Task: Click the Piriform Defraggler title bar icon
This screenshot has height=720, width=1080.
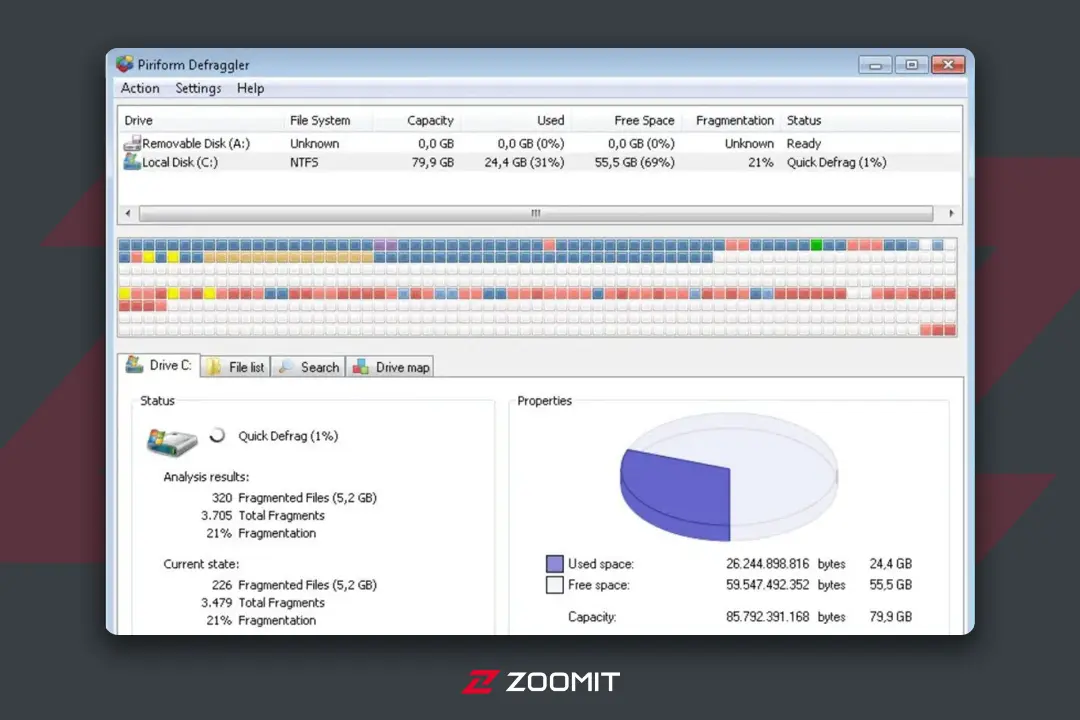Action: tap(125, 64)
